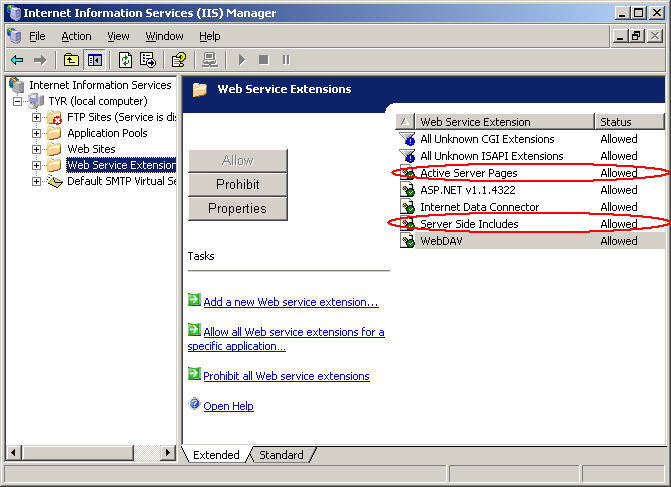Expand the FTP Sites tree node

(37, 117)
